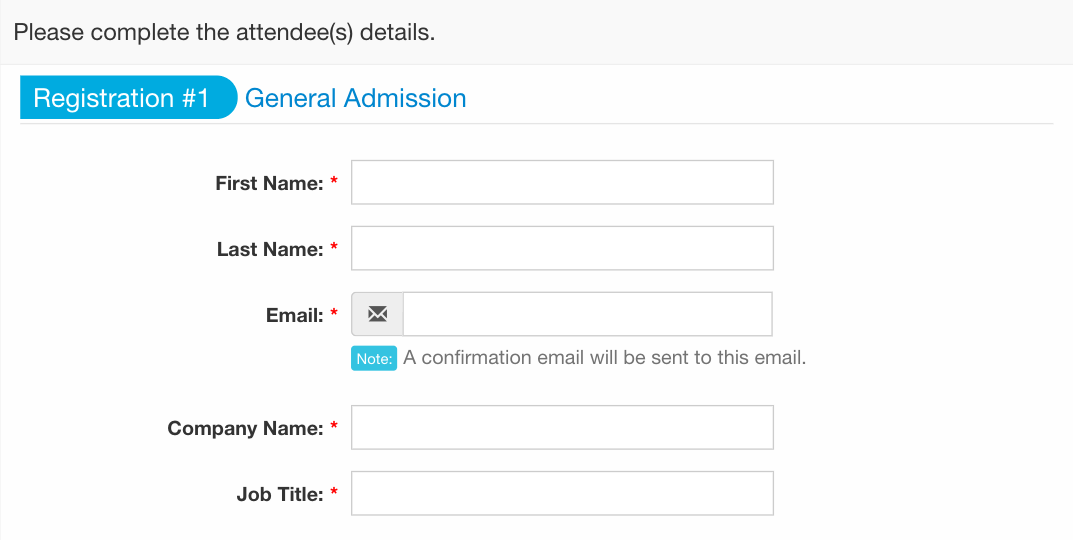
Task: Click the required asterisk beside Last Name
Action: (334, 246)
